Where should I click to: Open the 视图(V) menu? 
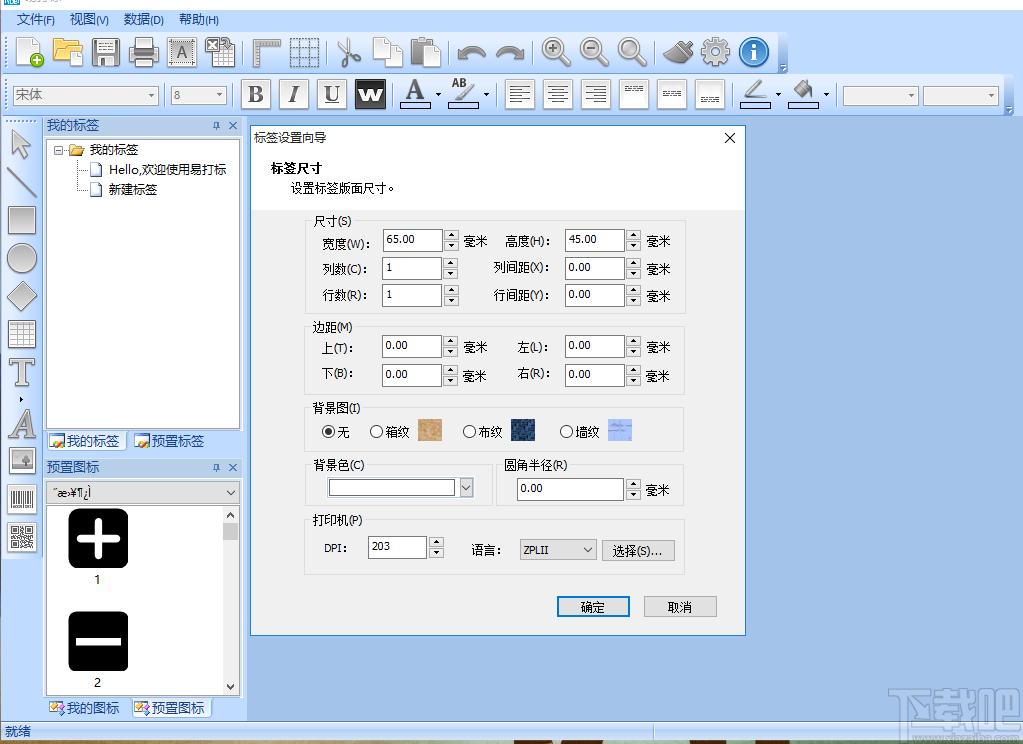pos(89,20)
